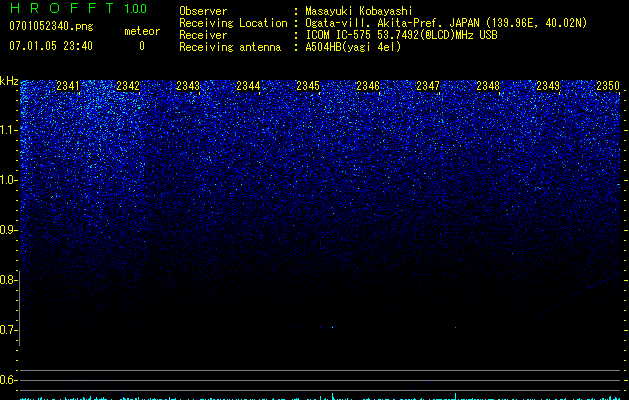
Task: Select the filename 0701052340.png
Action: click(51, 26)
